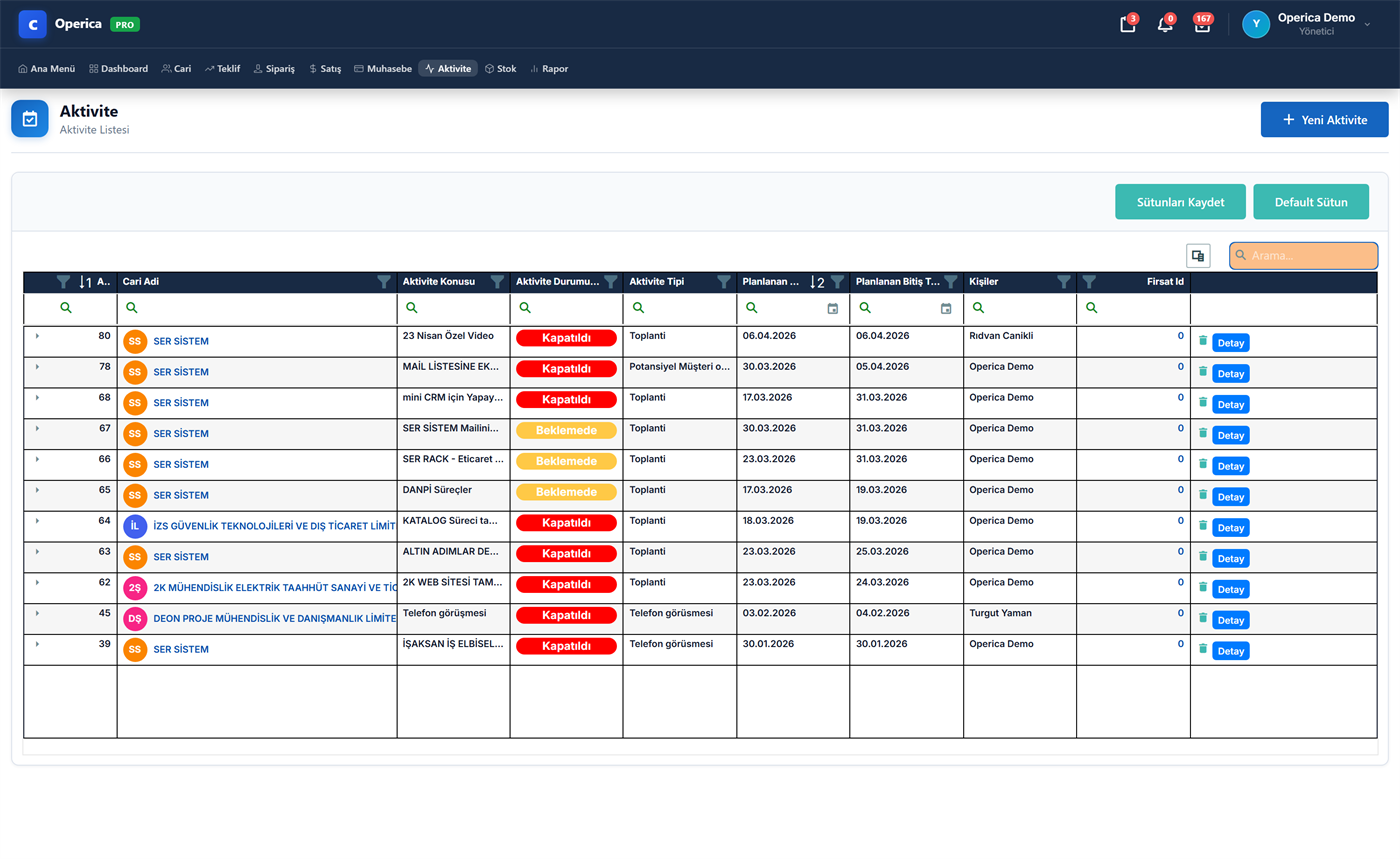Click Default Sütun button
Image resolution: width=1400 pixels, height=859 pixels.
(1311, 202)
